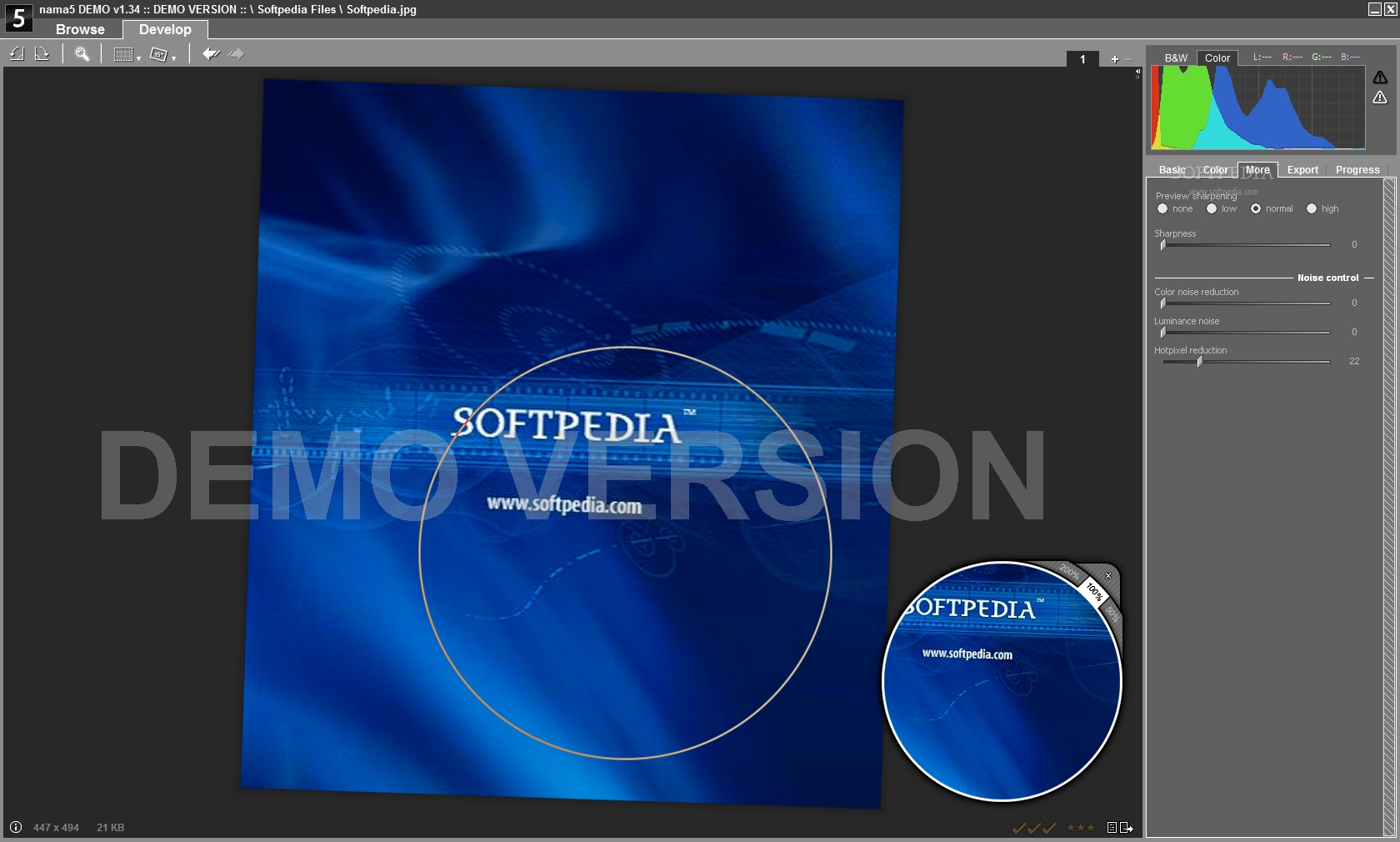This screenshot has width=1400, height=842.
Task: Switch to the Develop tab
Action: pos(165,29)
